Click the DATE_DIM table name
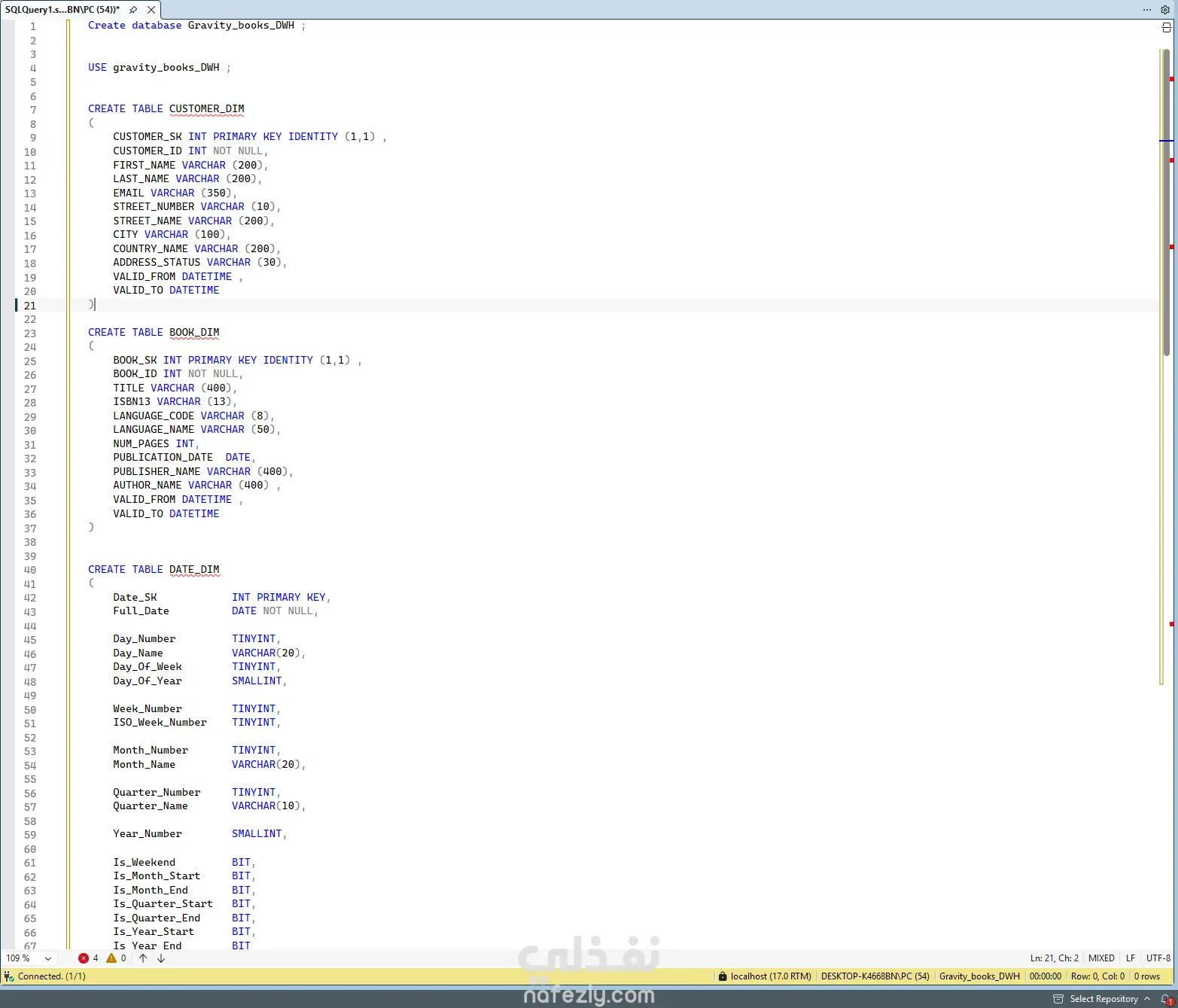Viewport: 1178px width, 1008px height. (194, 570)
